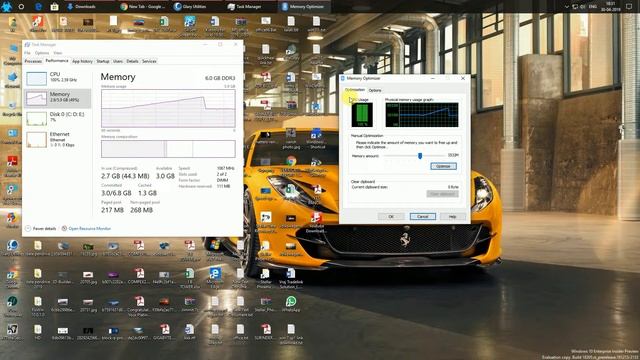Show hidden tray icons chevron
Viewport: 640px width, 360px height.
coord(567,7)
